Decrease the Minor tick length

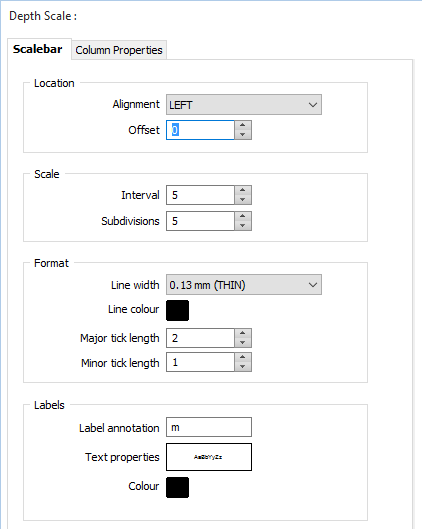(x=243, y=367)
